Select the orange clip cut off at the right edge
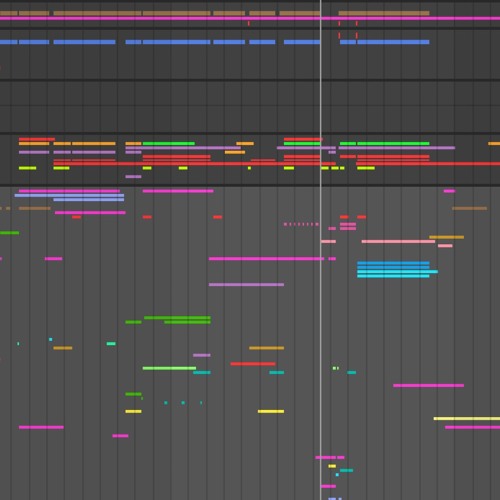This screenshot has height=500, width=500. (x=494, y=143)
